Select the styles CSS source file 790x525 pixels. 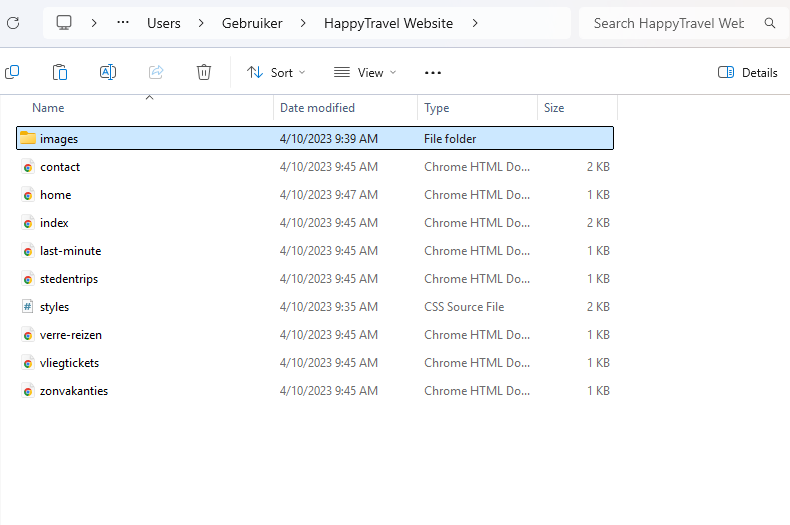point(54,307)
